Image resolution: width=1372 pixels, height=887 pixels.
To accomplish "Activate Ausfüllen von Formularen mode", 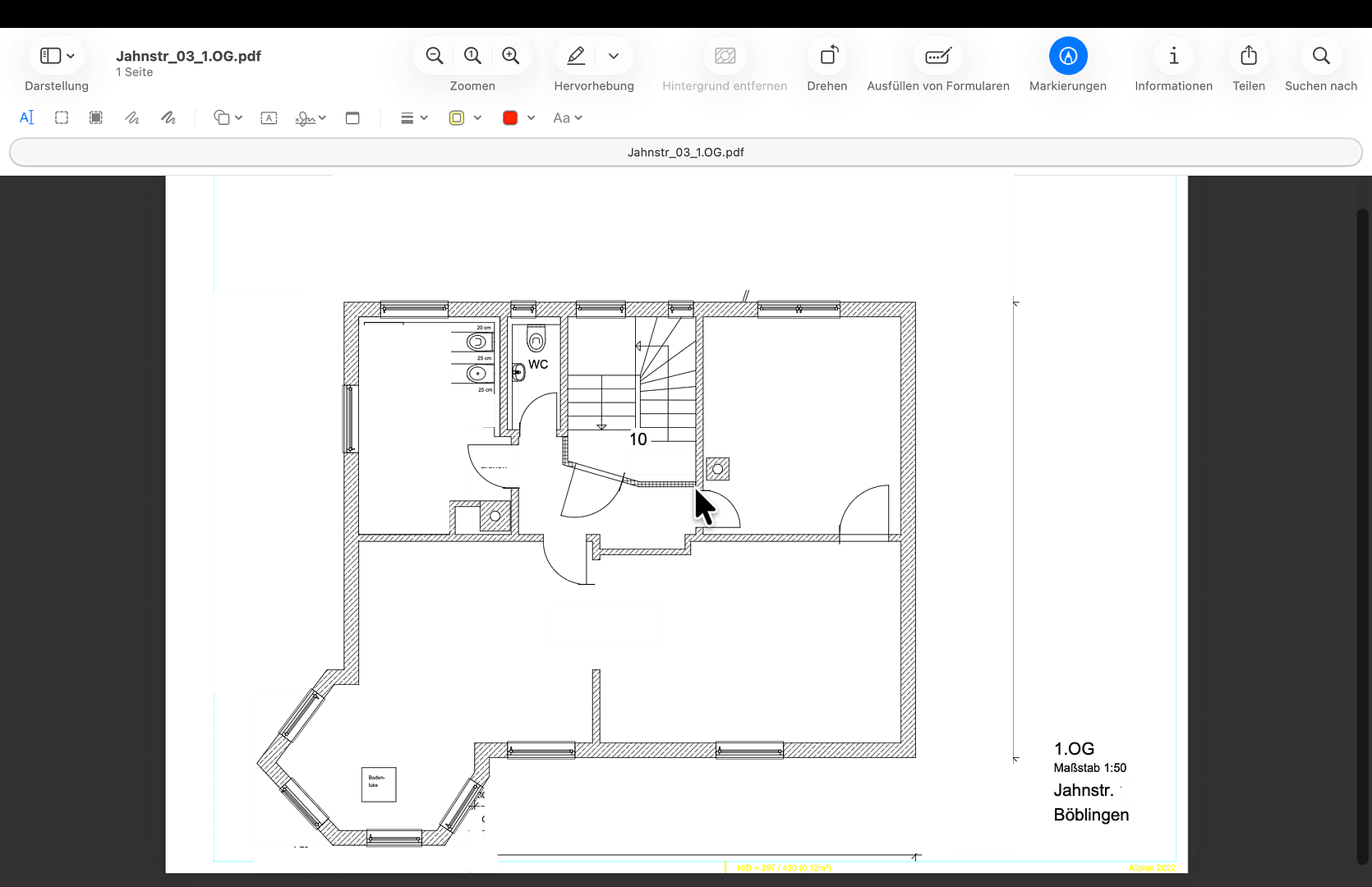I will 938,56.
